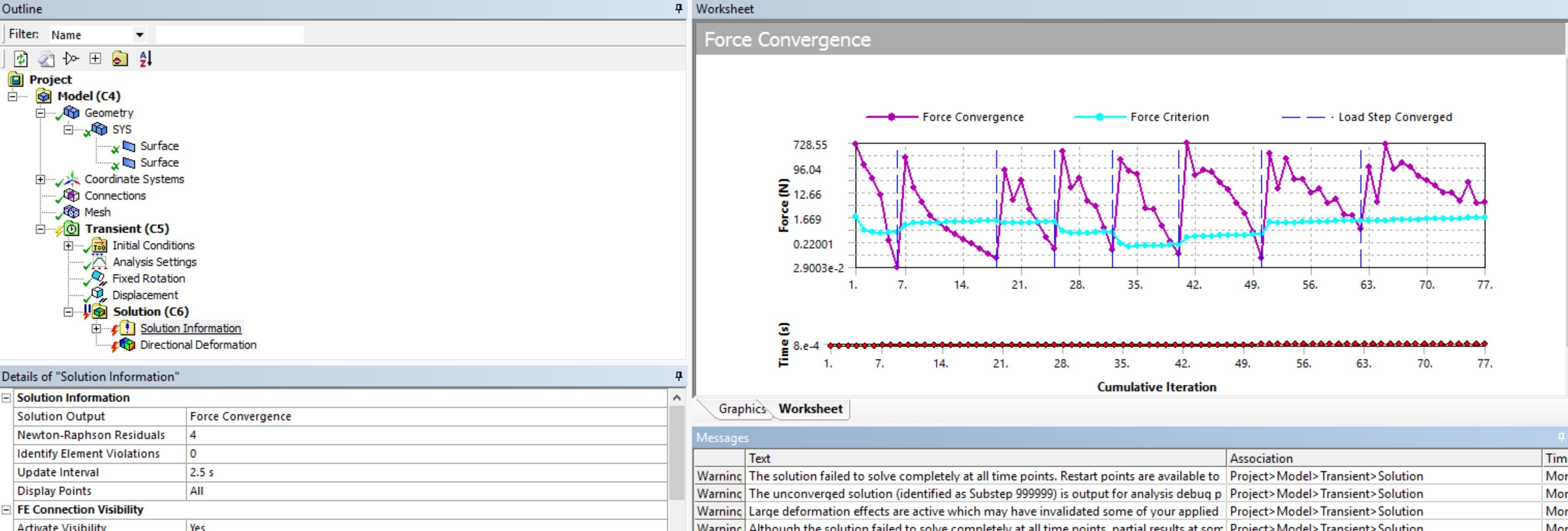Switch to the Graphics tab
This screenshot has height=531, width=1568.
coord(741,408)
